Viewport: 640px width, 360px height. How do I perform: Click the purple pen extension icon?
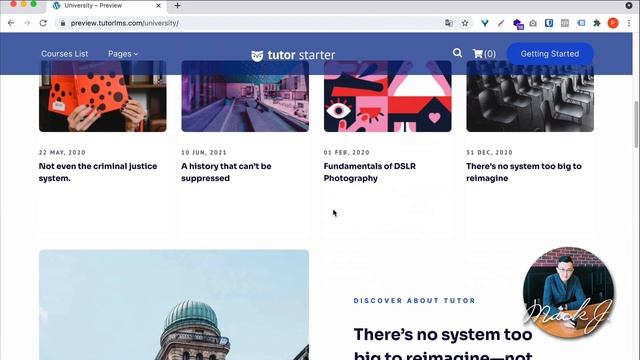[x=501, y=23]
